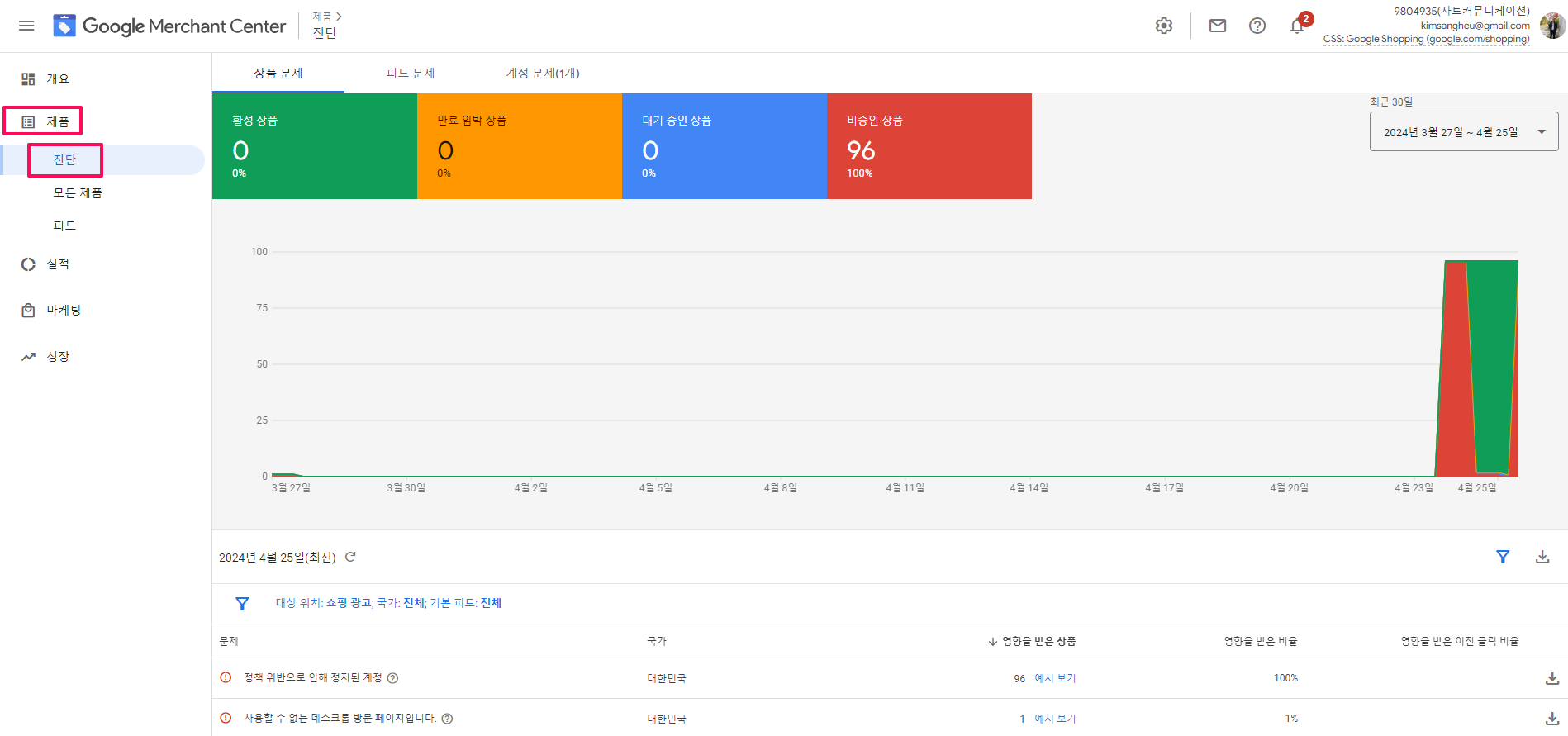1568x736 pixels.
Task: Click the green 활성 상품 card
Action: pos(315,146)
